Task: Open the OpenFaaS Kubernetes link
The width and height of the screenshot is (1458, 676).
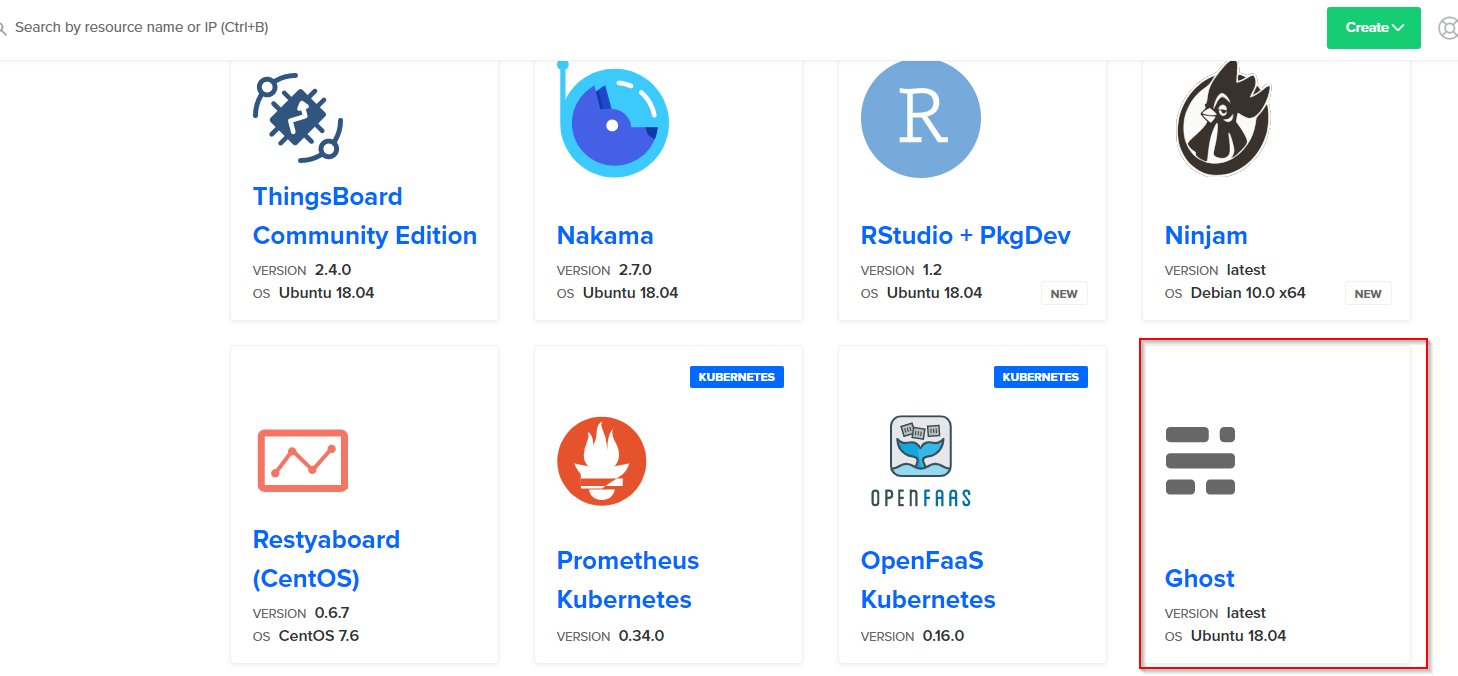Action: pyautogui.click(x=928, y=580)
